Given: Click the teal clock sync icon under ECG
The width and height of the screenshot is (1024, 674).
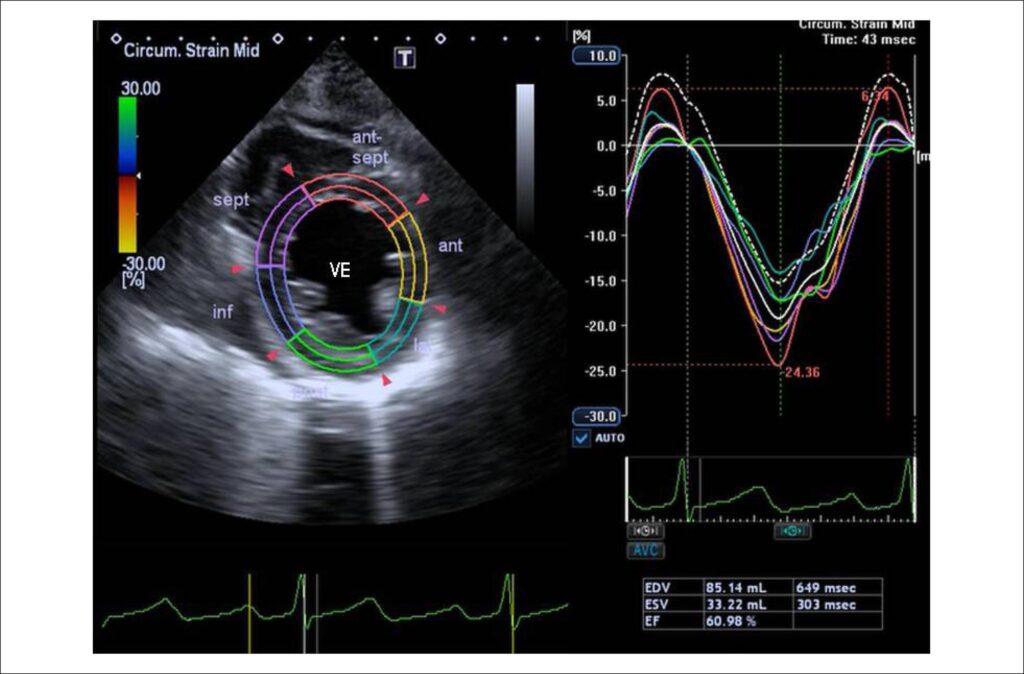Looking at the screenshot, I should (792, 531).
